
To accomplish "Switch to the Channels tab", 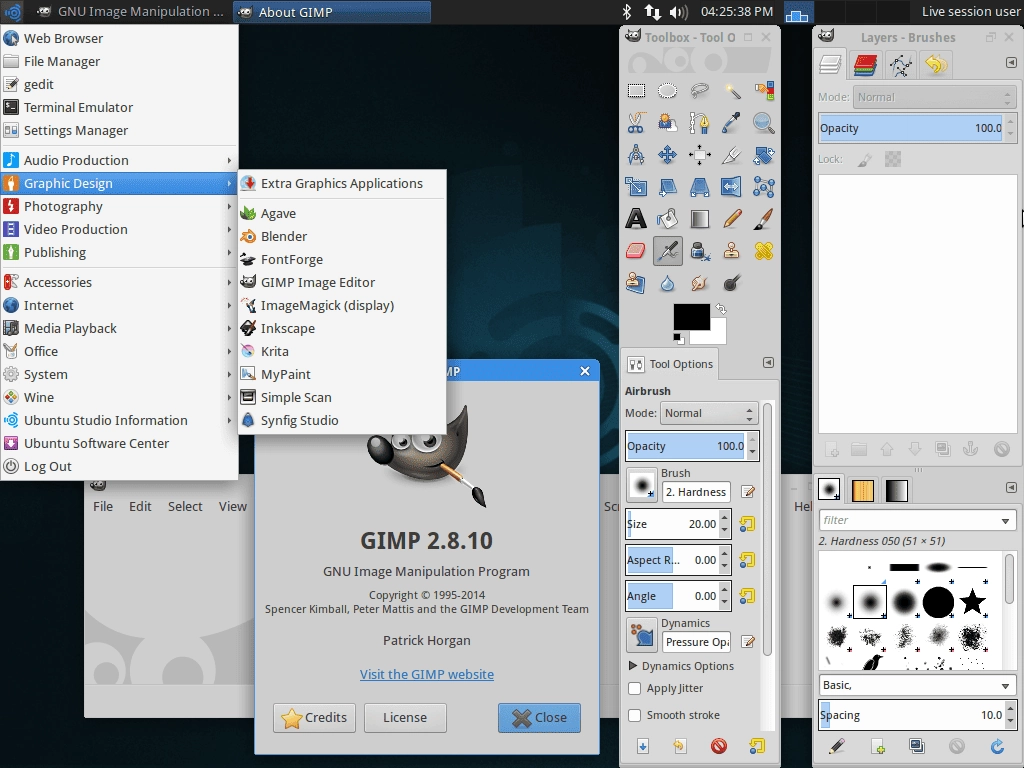I will [x=865, y=65].
